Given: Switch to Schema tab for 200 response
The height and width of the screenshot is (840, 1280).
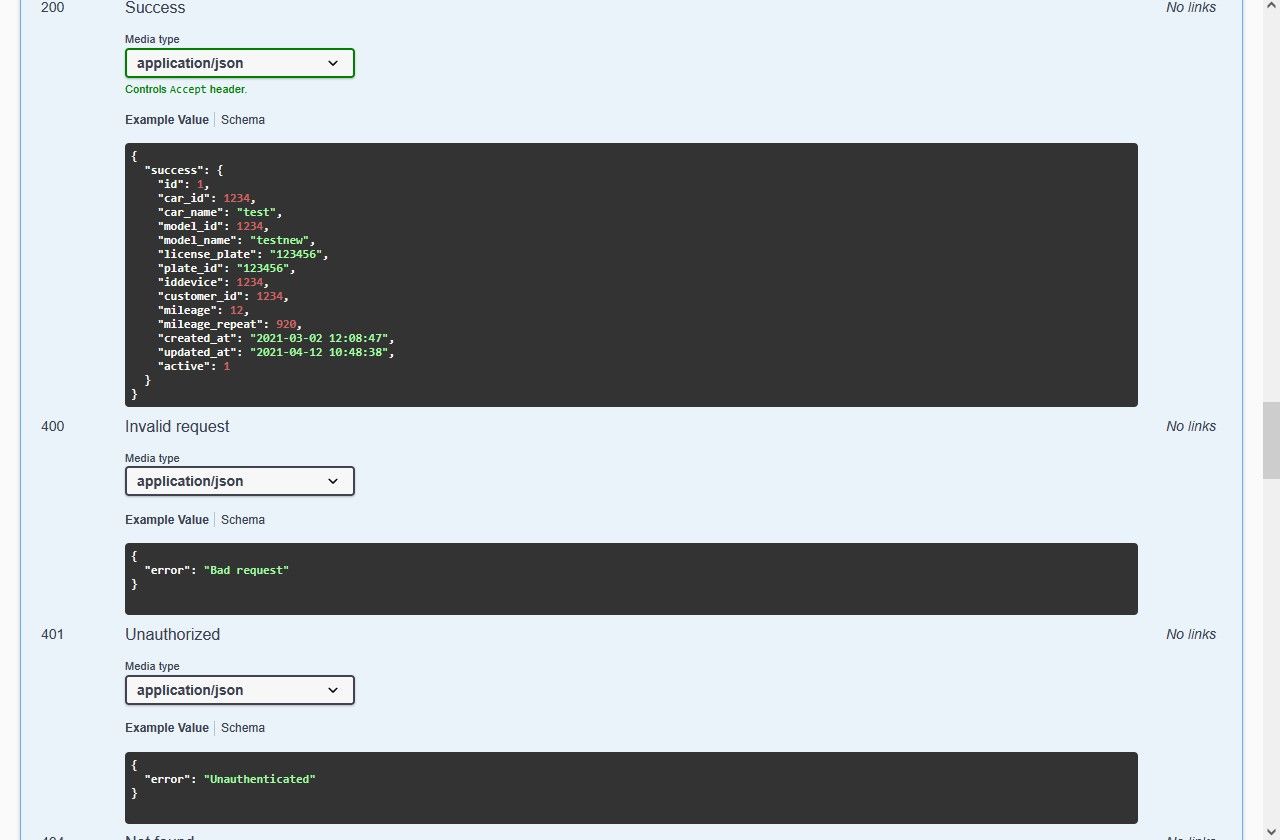Looking at the screenshot, I should (x=243, y=120).
